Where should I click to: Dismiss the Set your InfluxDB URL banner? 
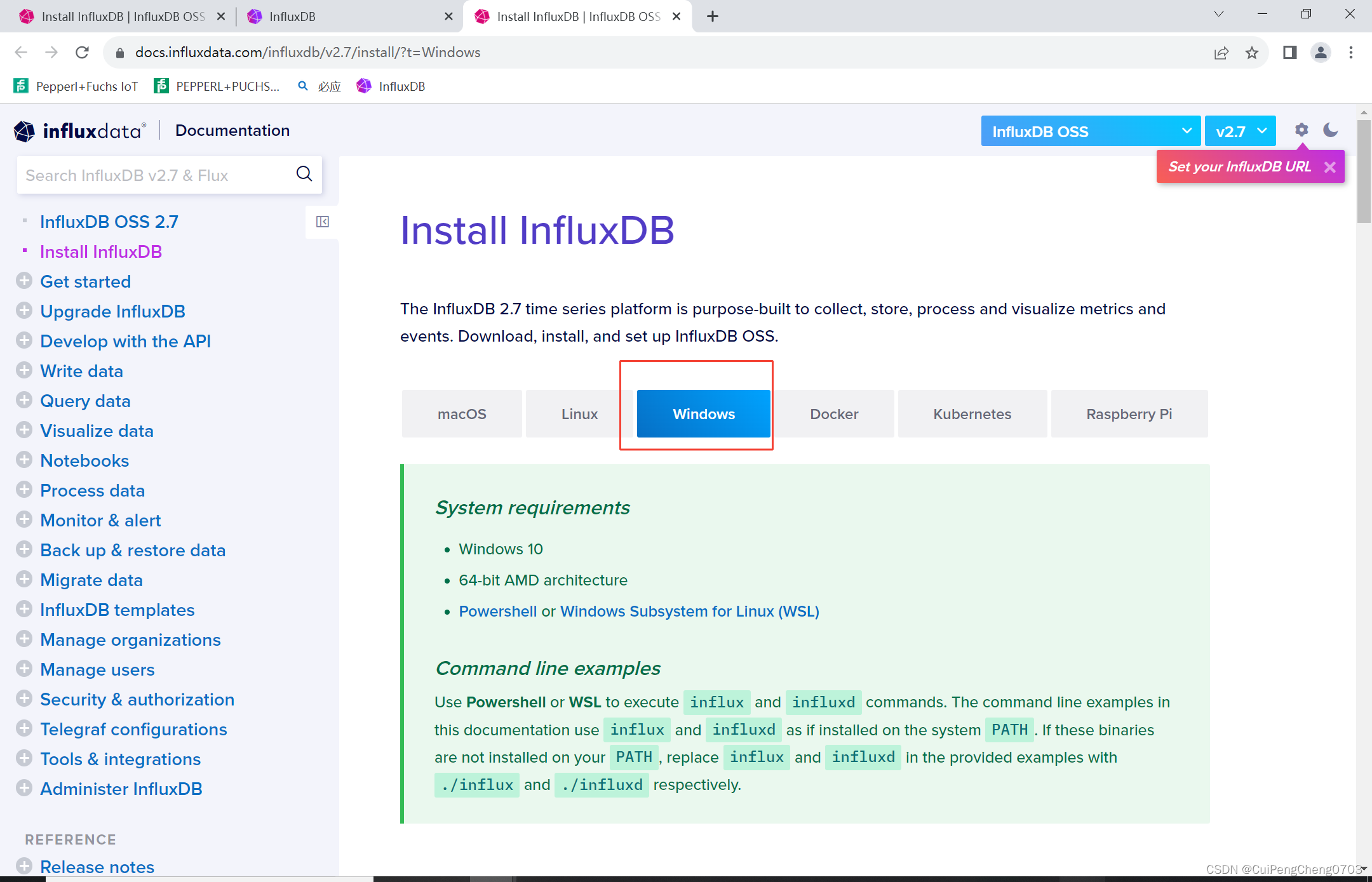(1330, 167)
